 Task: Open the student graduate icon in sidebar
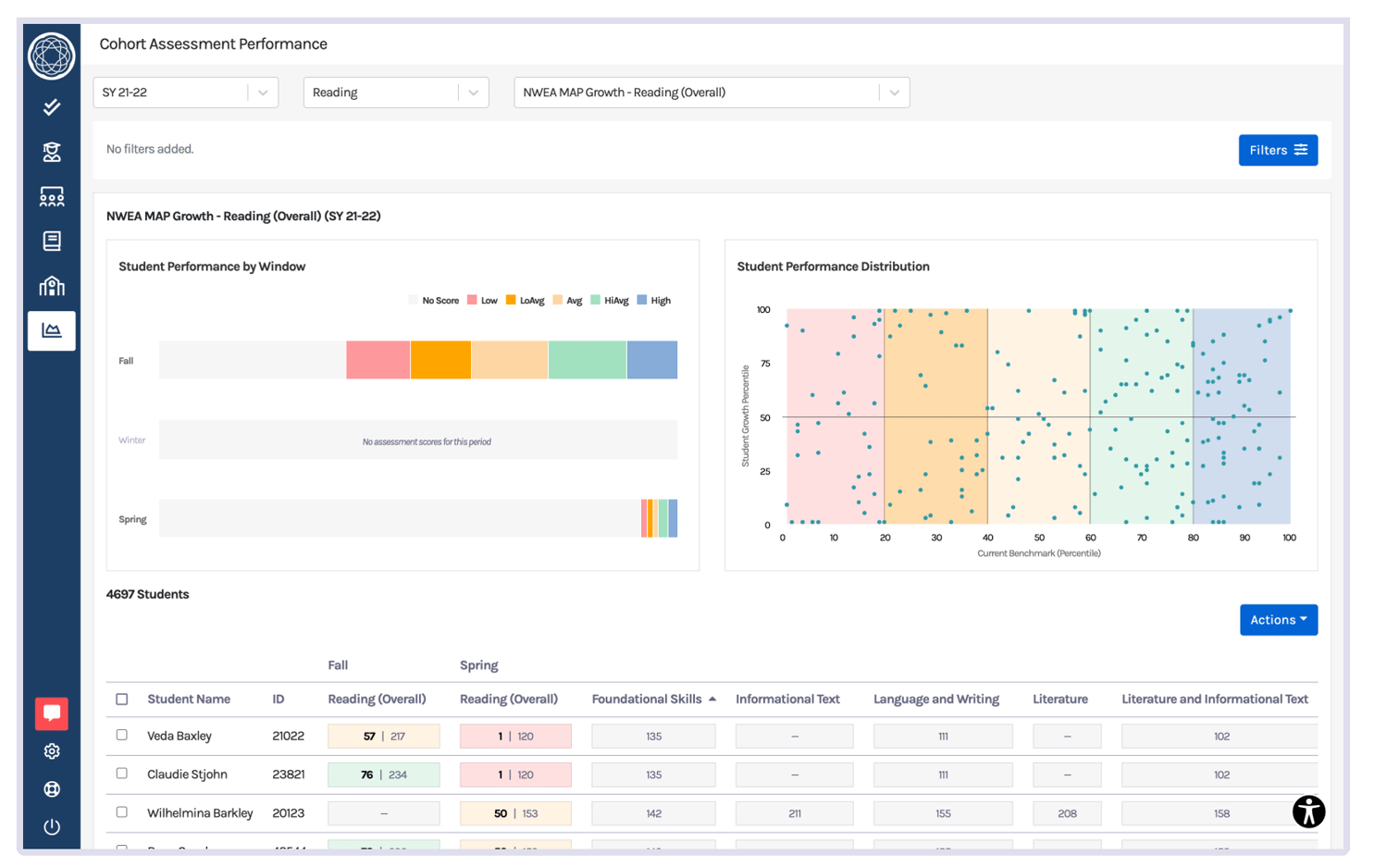point(52,152)
